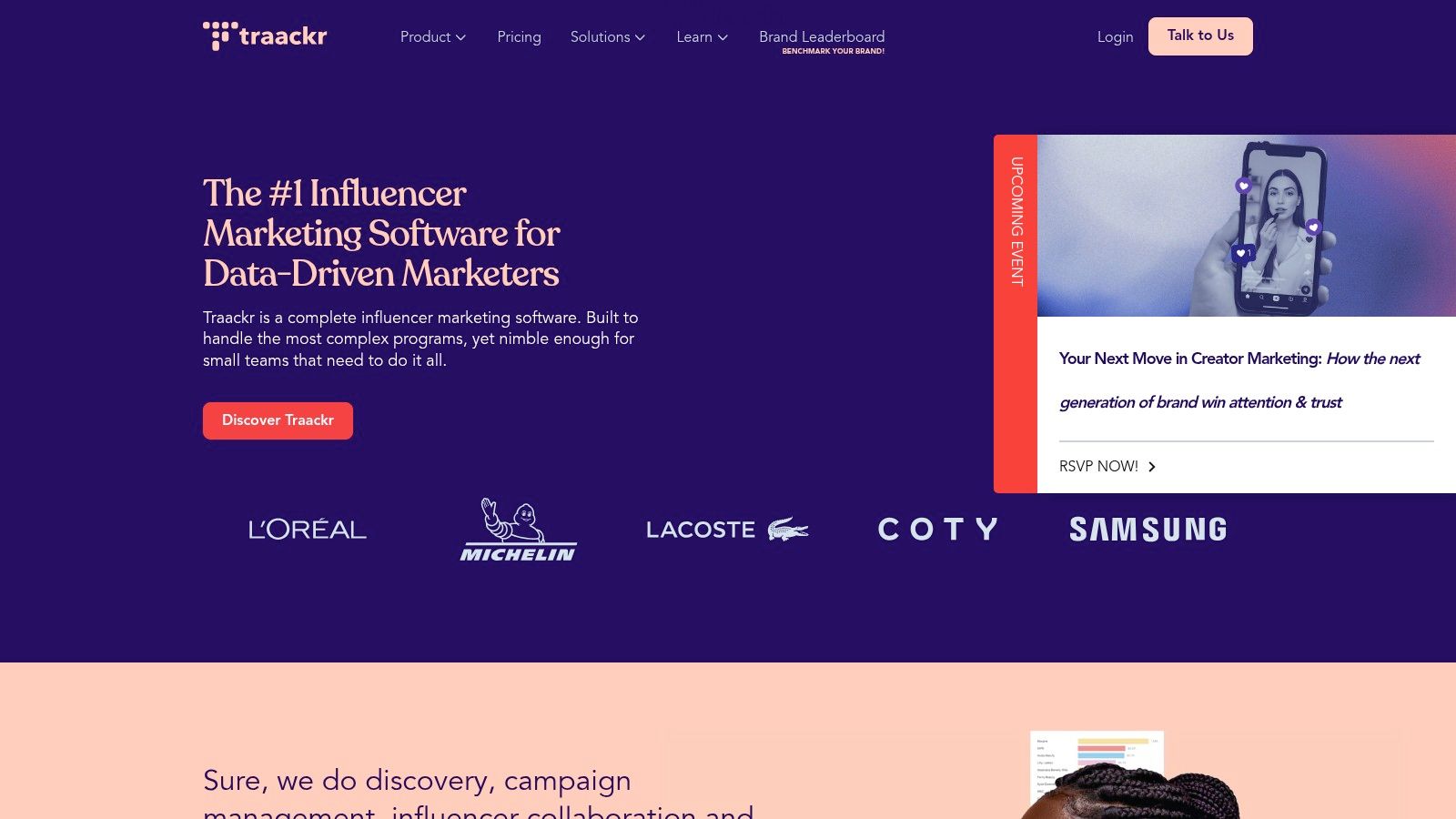The image size is (1456, 819).
Task: Click the COTY brand logo
Action: [x=938, y=530]
